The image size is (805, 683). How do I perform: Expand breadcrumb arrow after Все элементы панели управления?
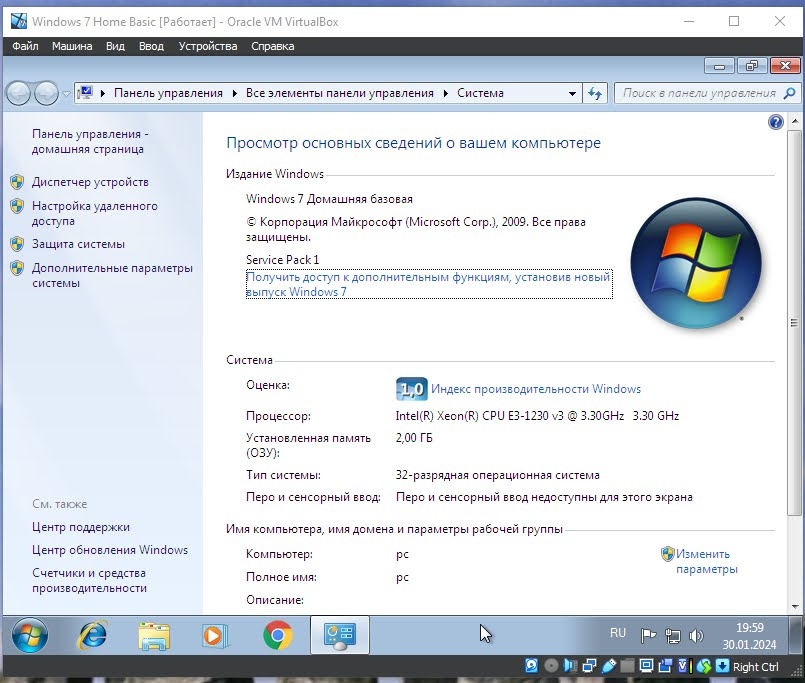[x=446, y=93]
